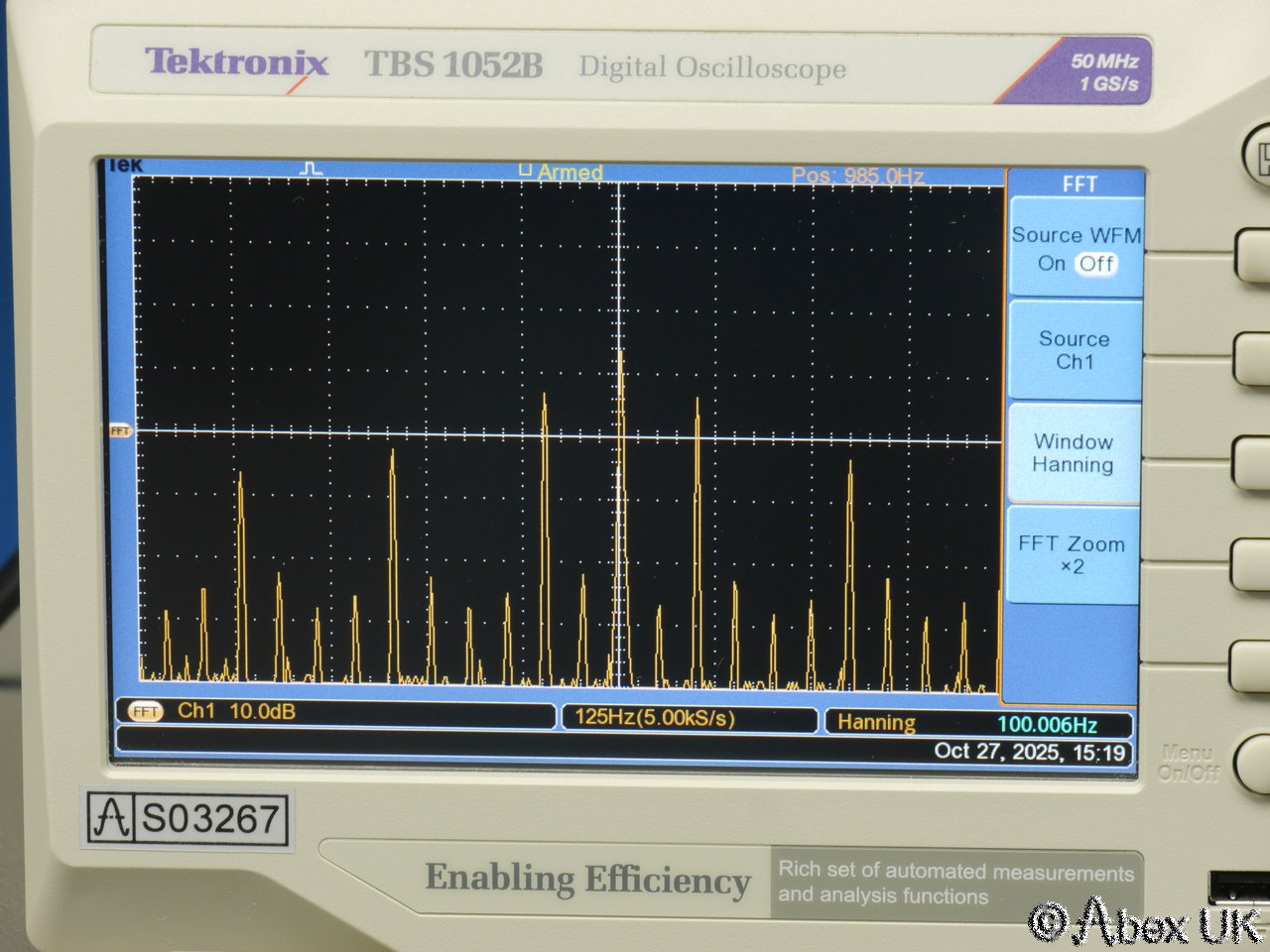Click the vertical center cursor line
Screen dimensions: 1270x952
620,297
